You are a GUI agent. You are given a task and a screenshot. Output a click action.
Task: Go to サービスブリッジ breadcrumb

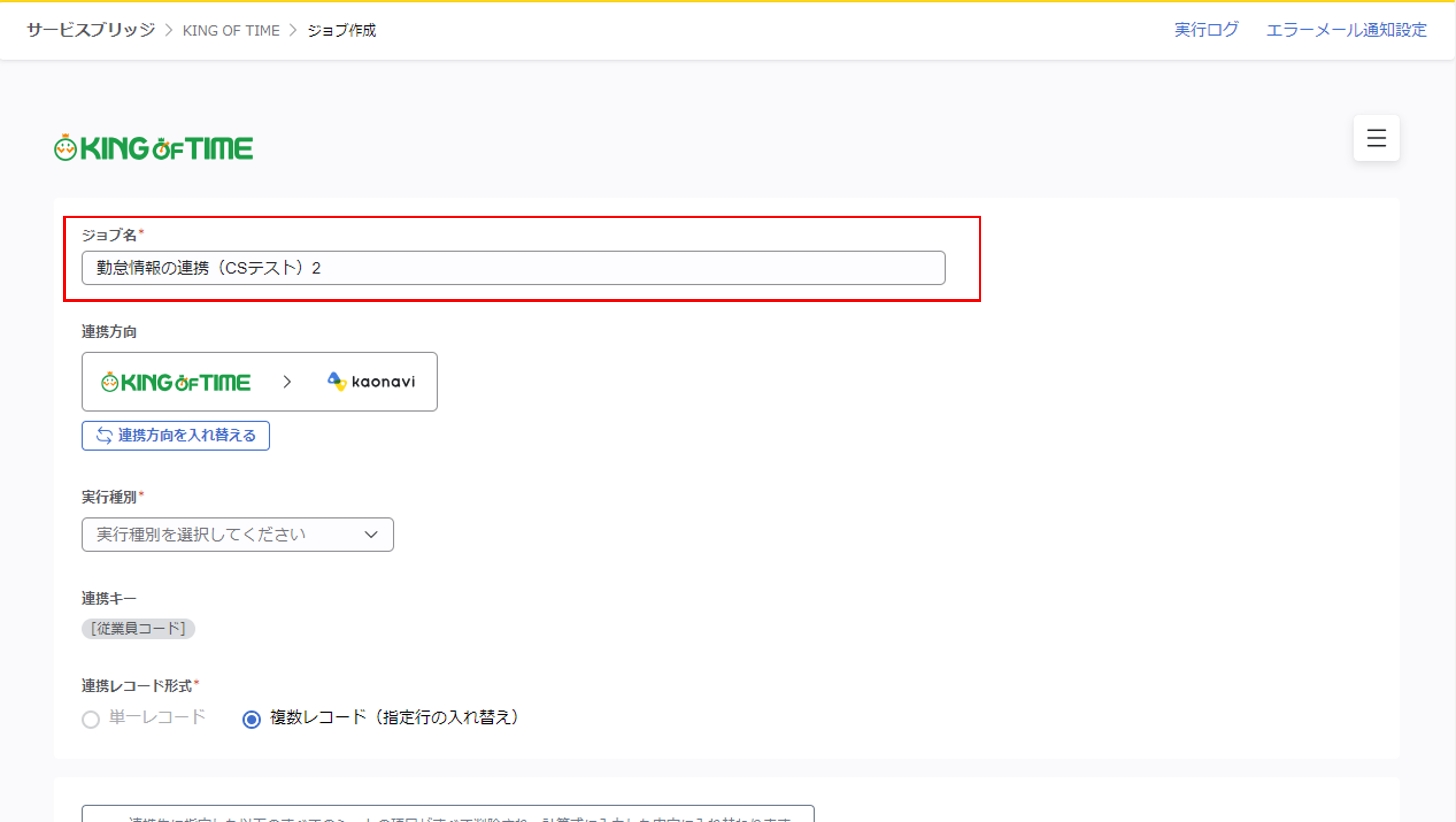(91, 30)
